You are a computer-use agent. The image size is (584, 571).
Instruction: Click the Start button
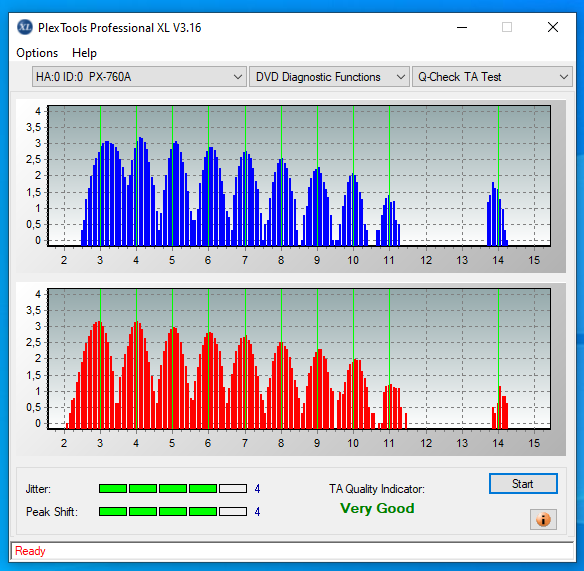pos(523,484)
